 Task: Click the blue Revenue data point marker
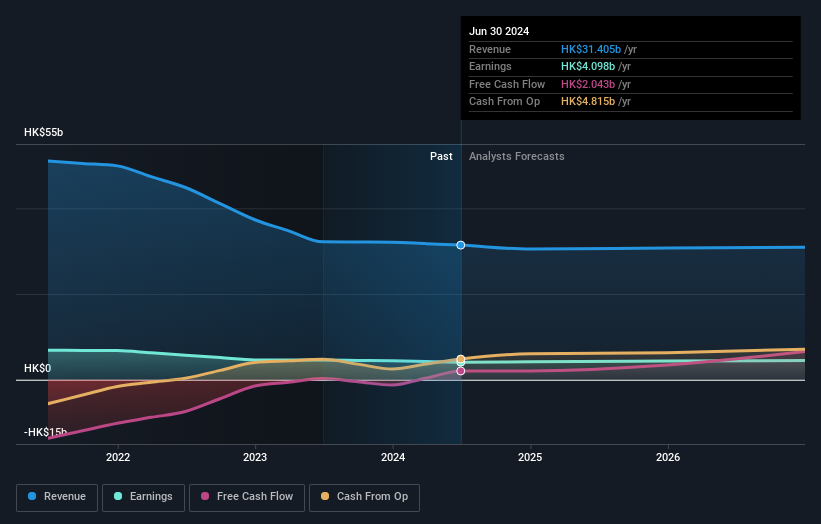click(461, 245)
